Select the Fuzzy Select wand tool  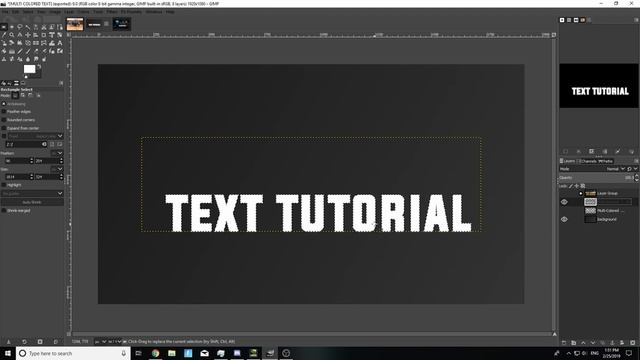point(28,27)
